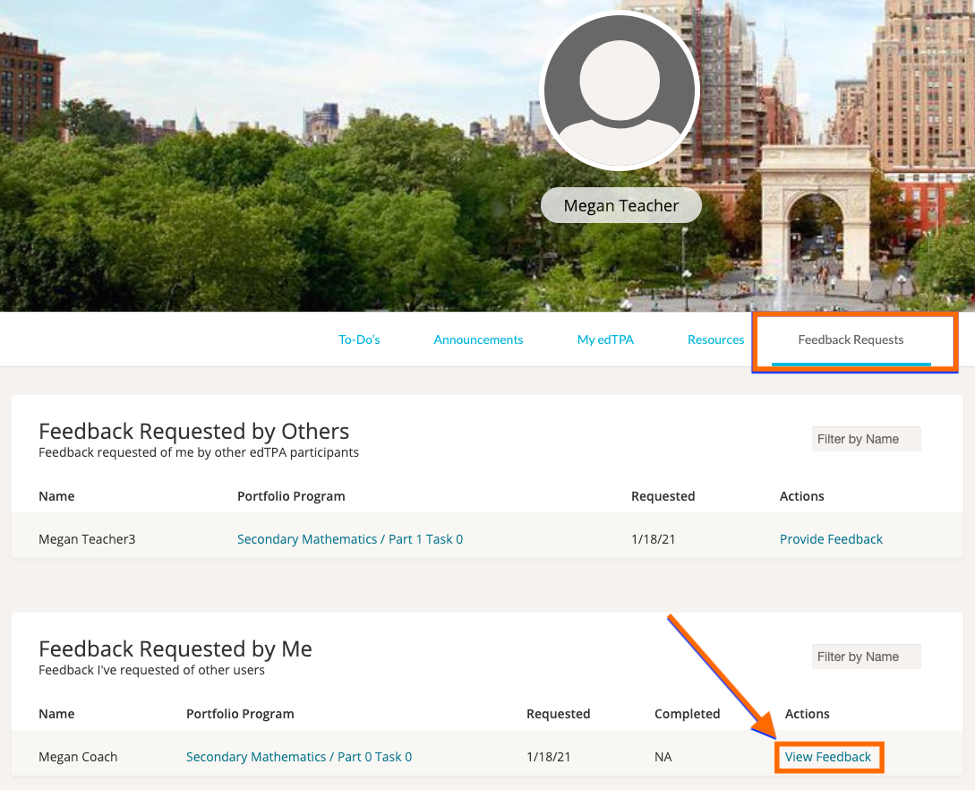Go to the My edTPA tab
The width and height of the screenshot is (977, 791).
tap(605, 340)
